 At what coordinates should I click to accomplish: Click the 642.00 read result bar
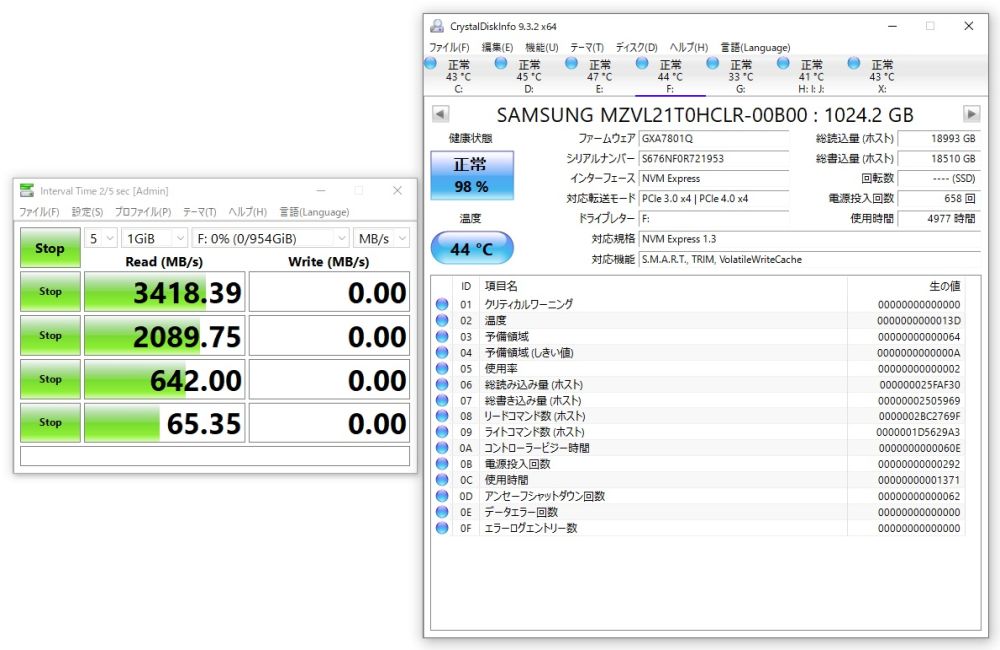coord(165,380)
